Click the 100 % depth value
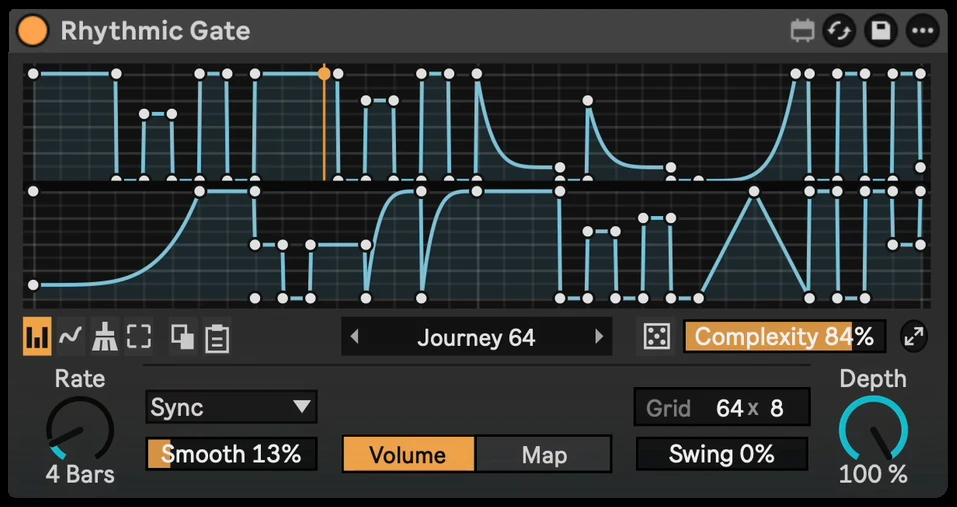The width and height of the screenshot is (957, 507). pos(873,474)
